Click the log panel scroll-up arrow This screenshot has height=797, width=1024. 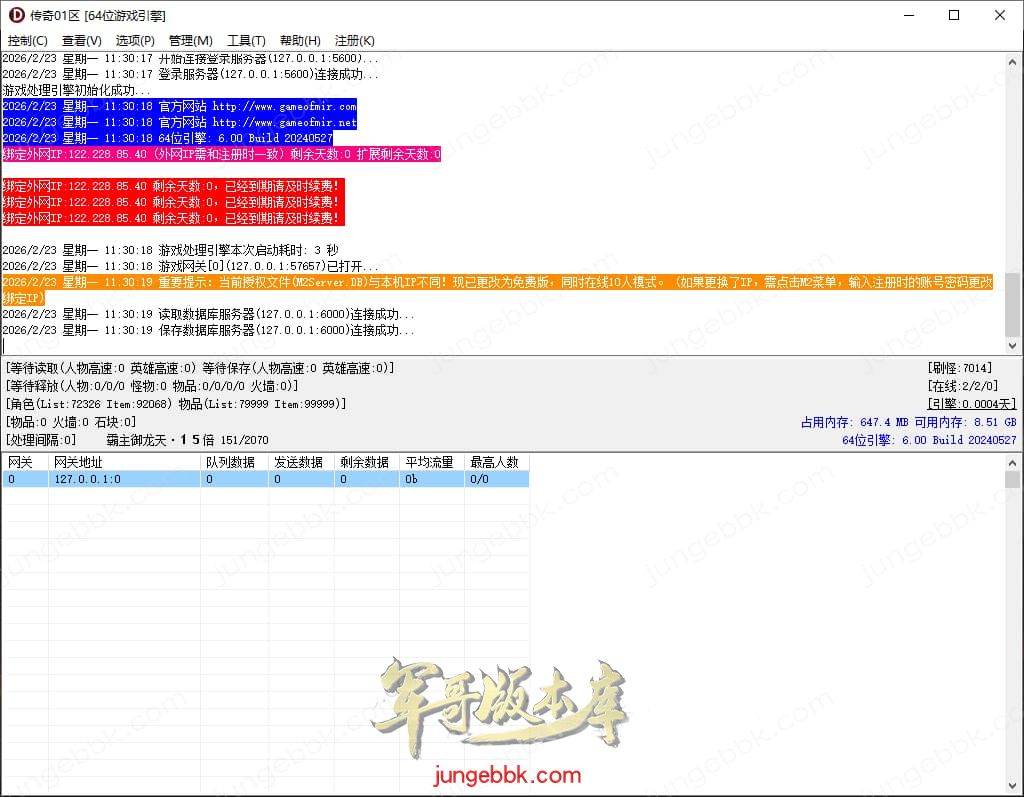[1013, 61]
